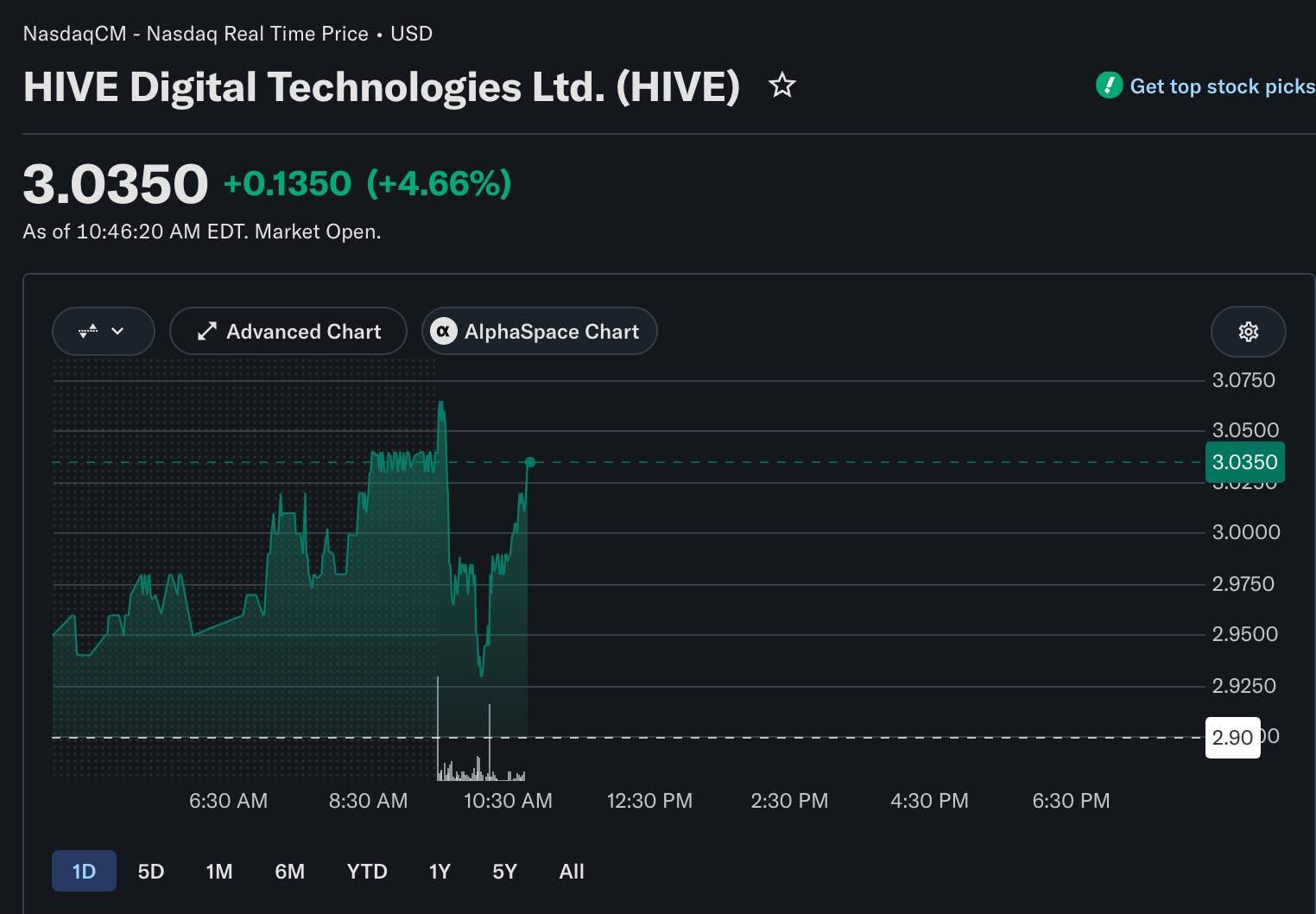Click the NasdaqCM Nasdaq Real Time Price text
The width and height of the screenshot is (1316, 914).
click(x=228, y=34)
